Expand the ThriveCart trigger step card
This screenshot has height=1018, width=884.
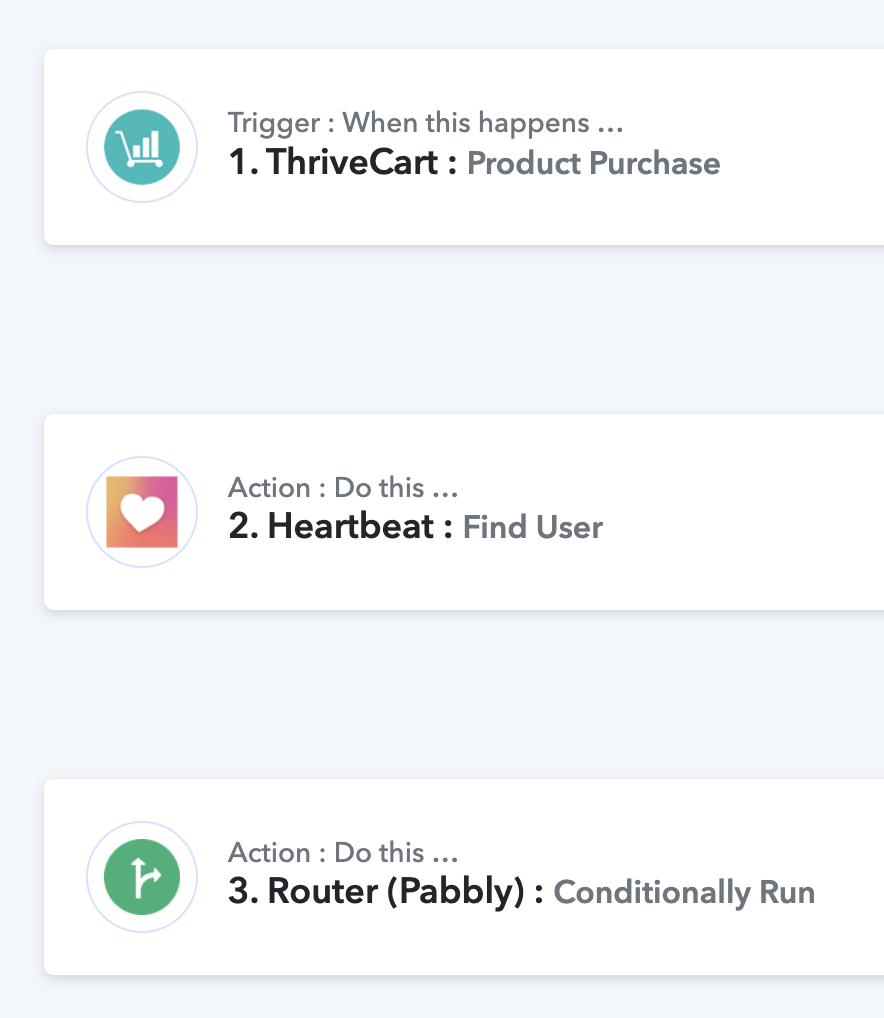click(x=464, y=147)
